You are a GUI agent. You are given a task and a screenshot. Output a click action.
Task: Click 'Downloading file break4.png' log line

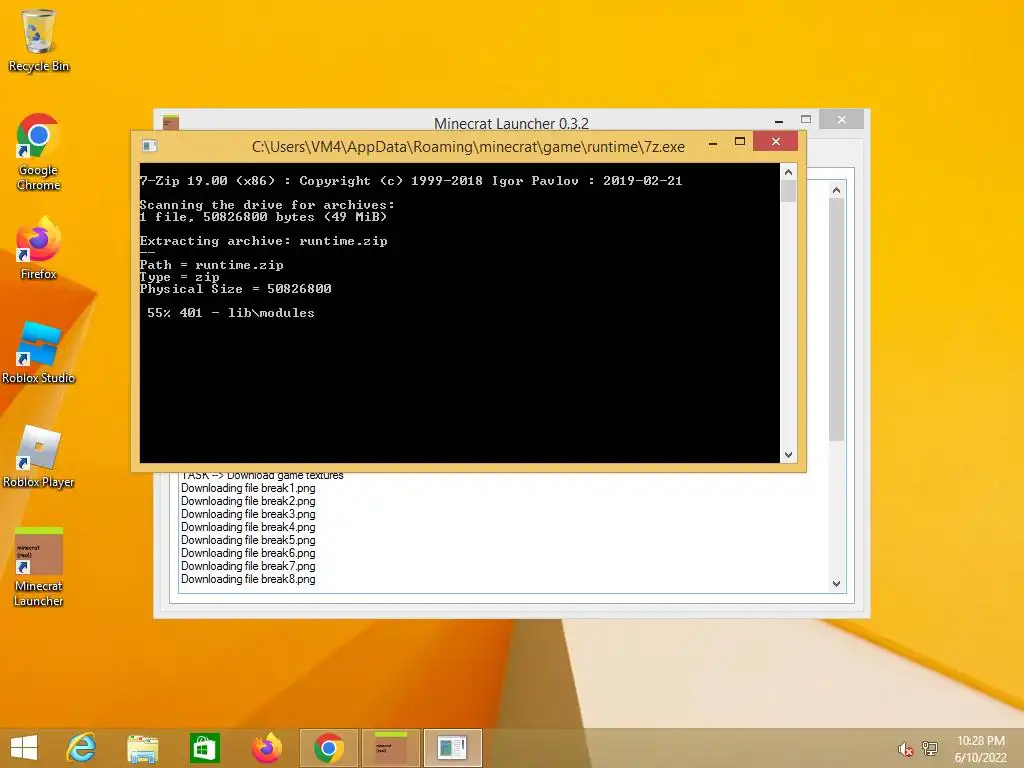(248, 527)
